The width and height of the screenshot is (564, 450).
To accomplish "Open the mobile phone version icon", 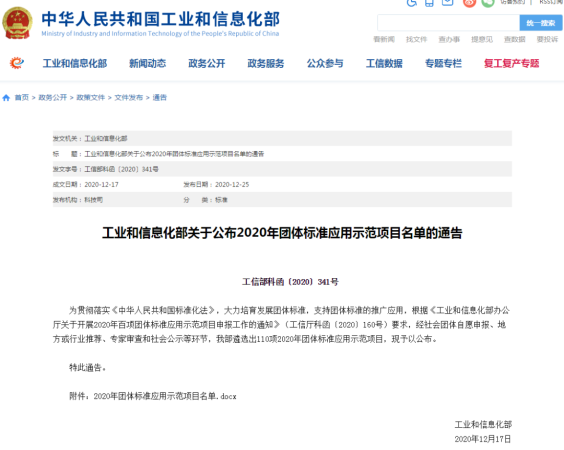I will 429,3.
